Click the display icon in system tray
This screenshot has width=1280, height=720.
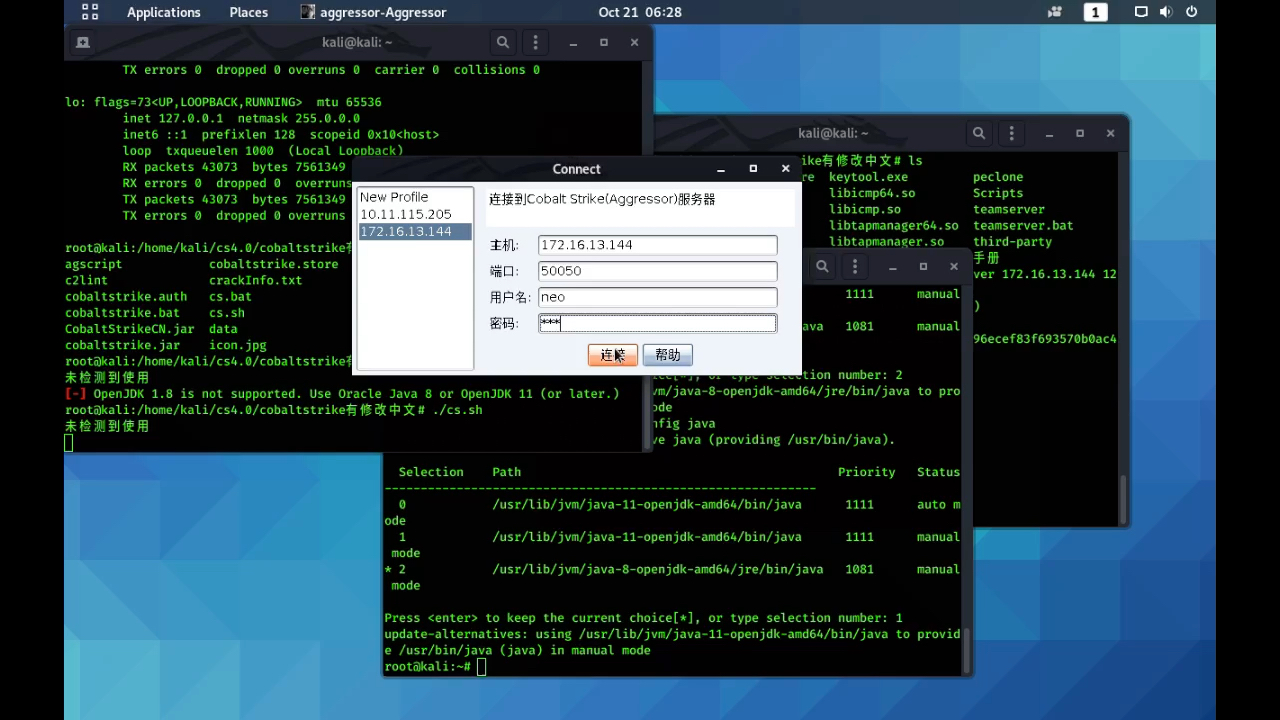pyautogui.click(x=1141, y=12)
